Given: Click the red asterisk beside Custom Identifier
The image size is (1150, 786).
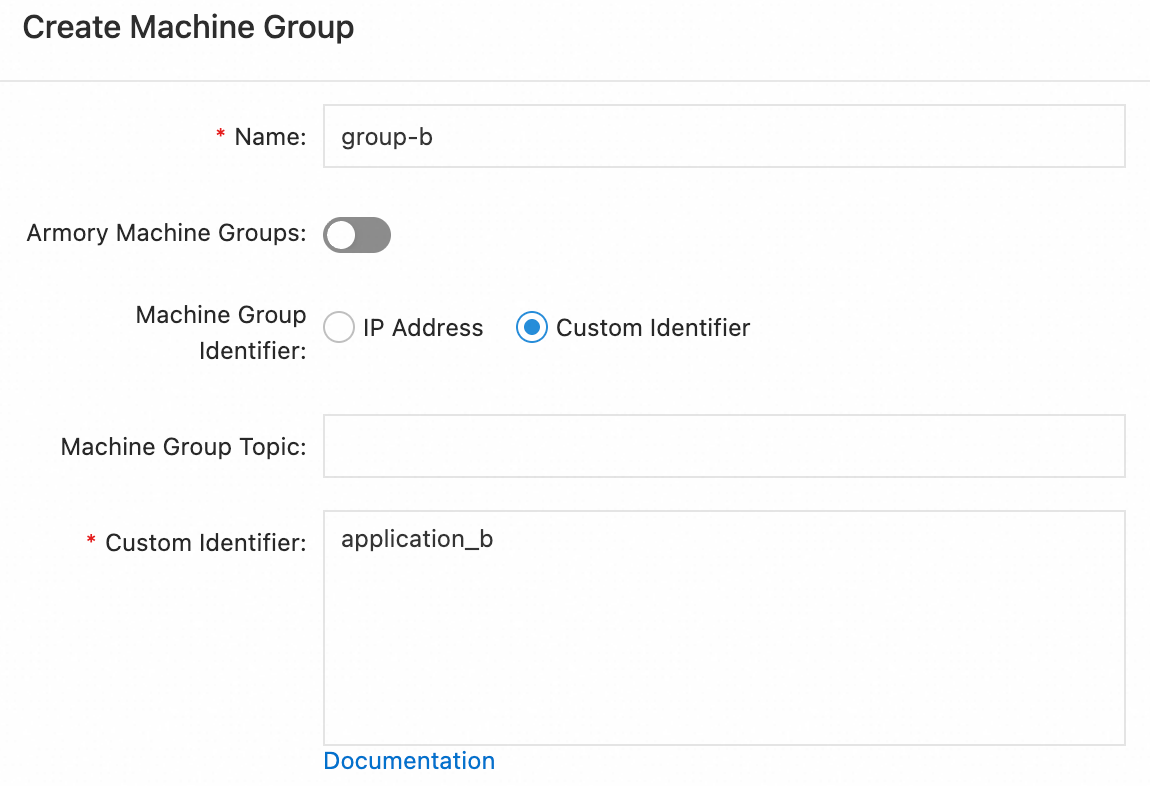Looking at the screenshot, I should pos(91,542).
